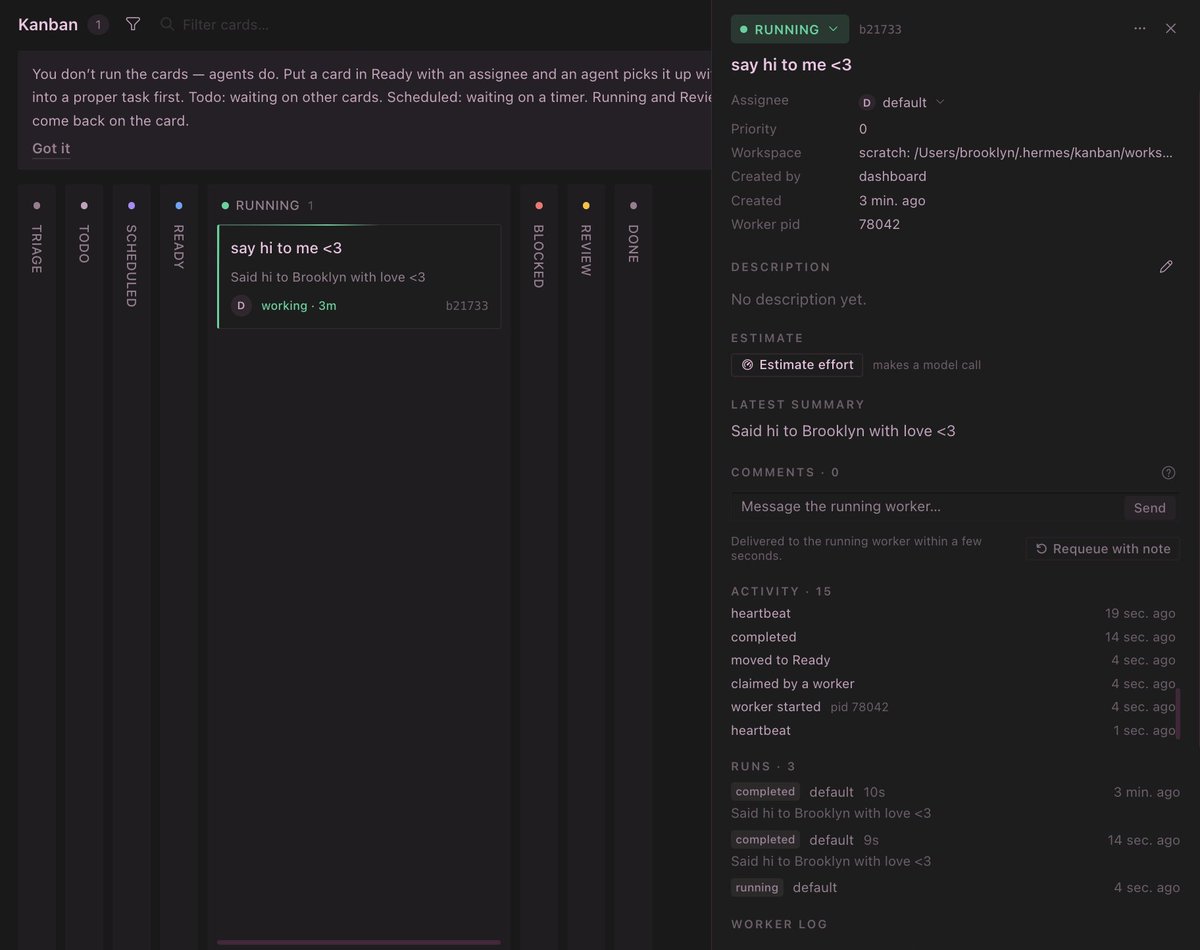Focus the Message the running worker field
Screen dimensions: 1200x950
tap(926, 507)
